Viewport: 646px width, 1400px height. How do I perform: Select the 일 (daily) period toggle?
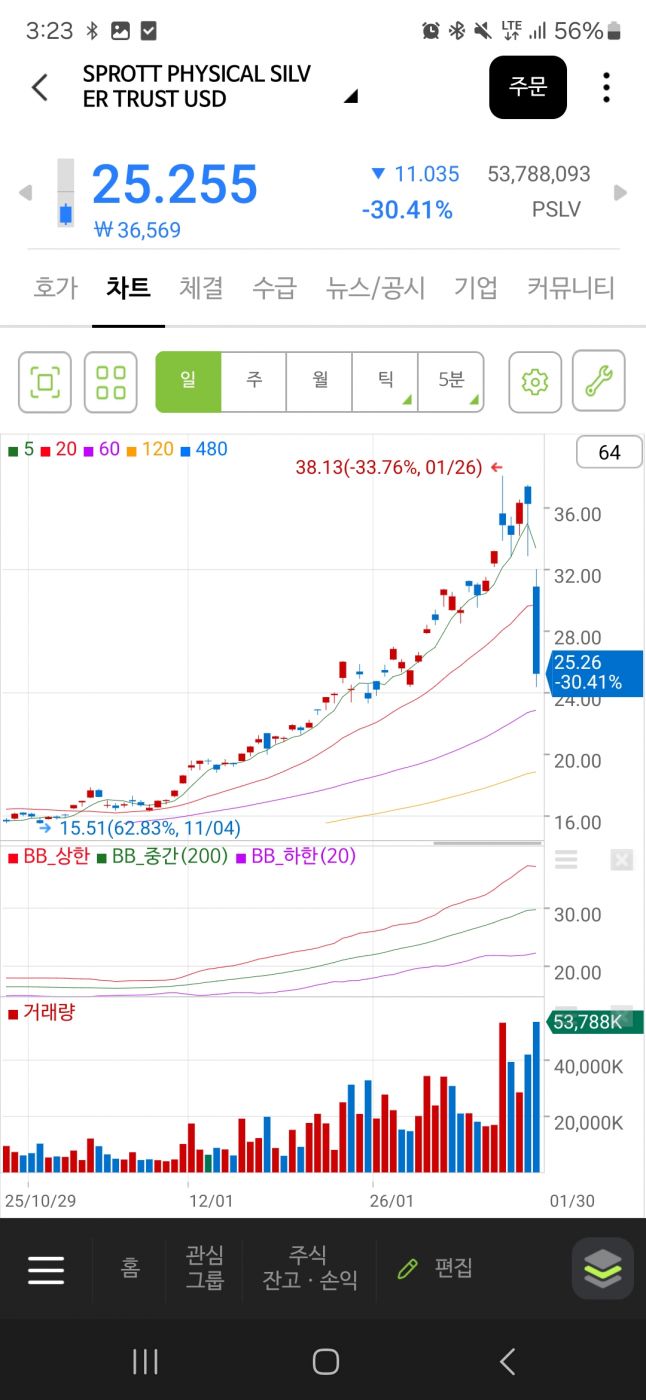click(188, 381)
